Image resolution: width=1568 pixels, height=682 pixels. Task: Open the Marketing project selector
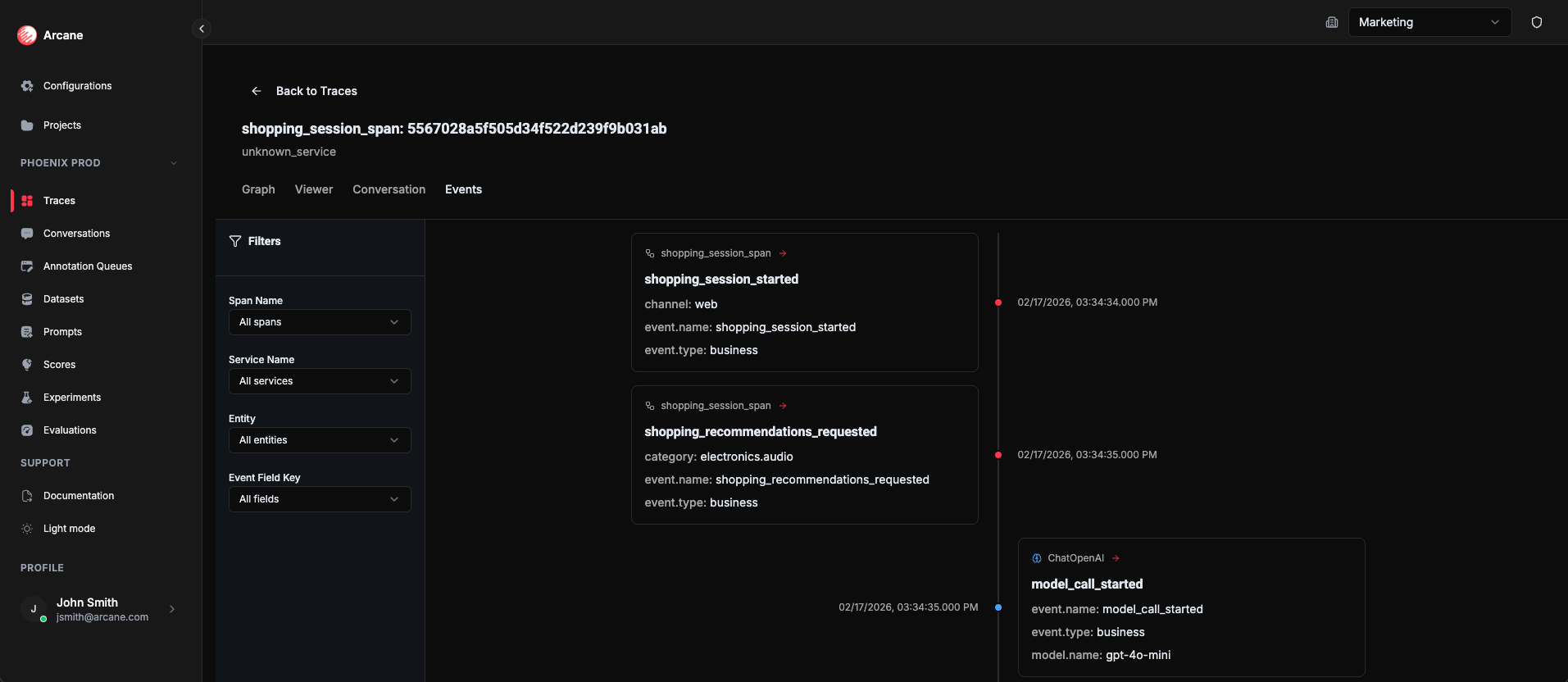[x=1429, y=22]
